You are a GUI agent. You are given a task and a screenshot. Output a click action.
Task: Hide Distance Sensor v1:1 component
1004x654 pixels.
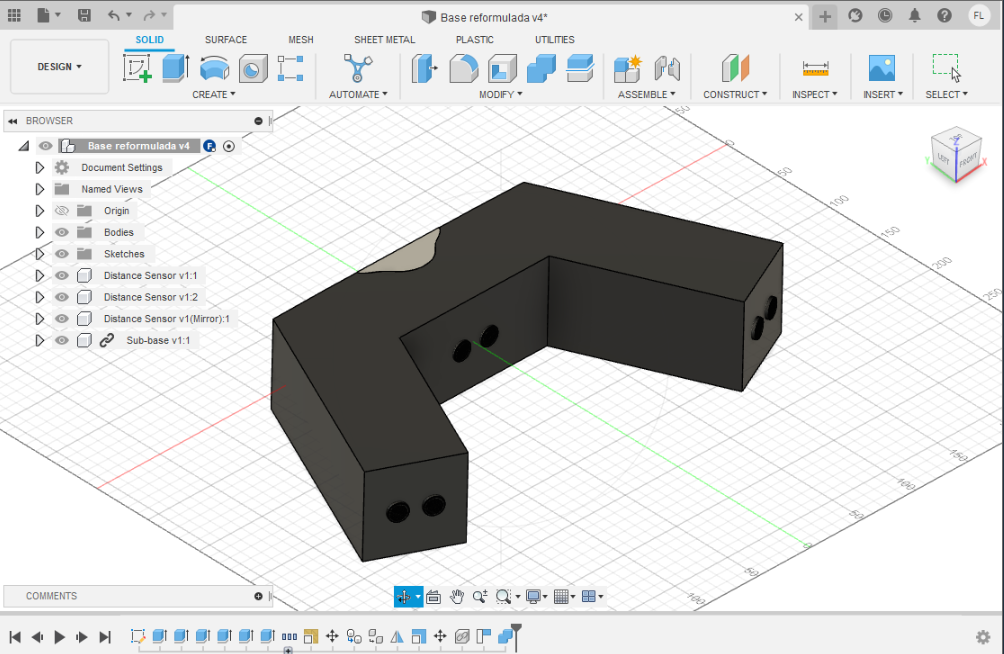point(61,275)
